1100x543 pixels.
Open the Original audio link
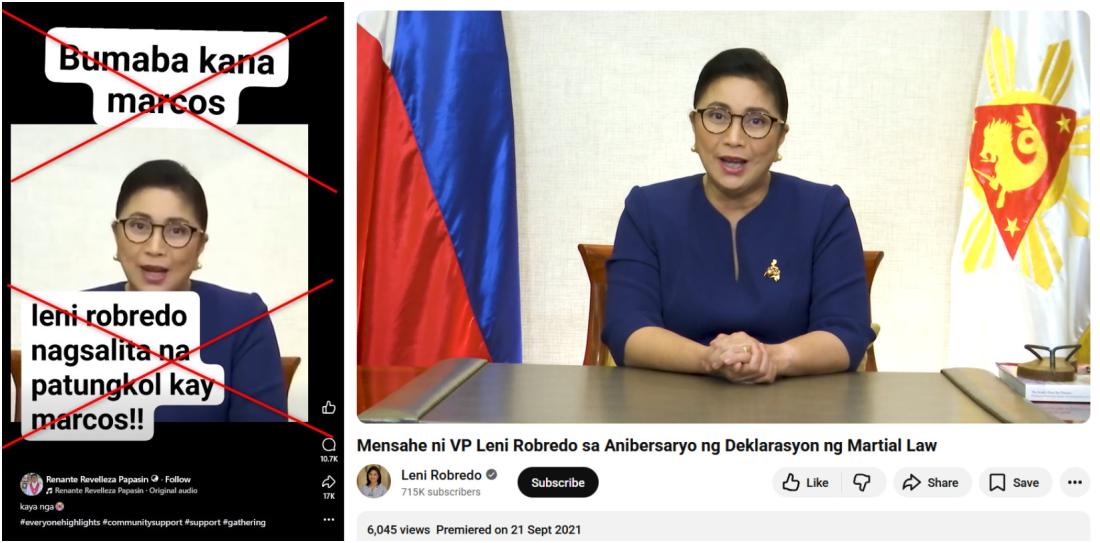coord(174,491)
